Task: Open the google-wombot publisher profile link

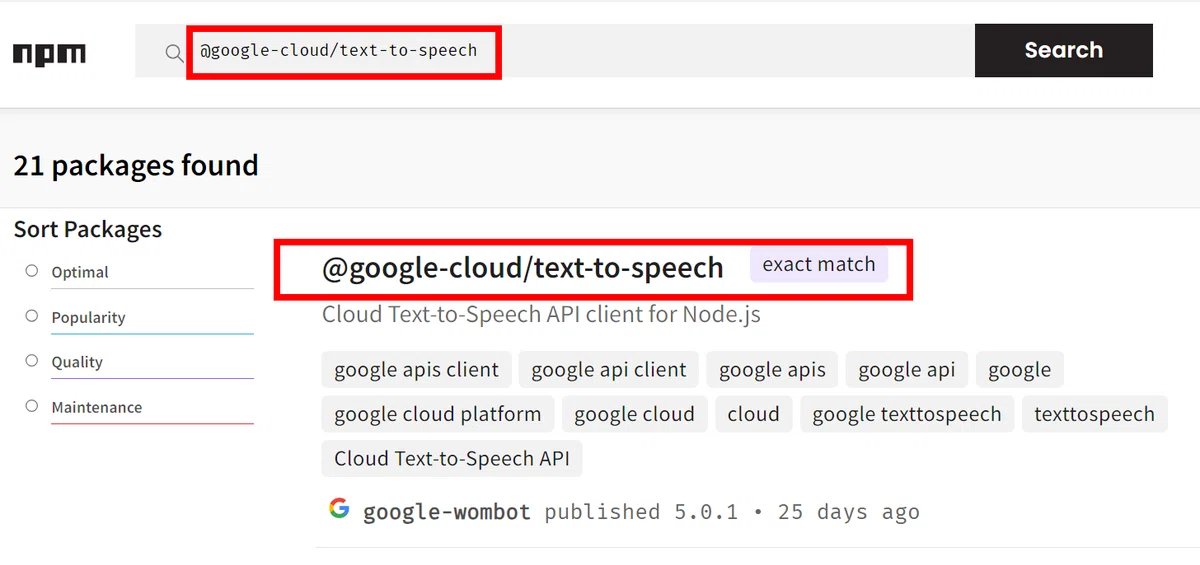Action: point(447,512)
